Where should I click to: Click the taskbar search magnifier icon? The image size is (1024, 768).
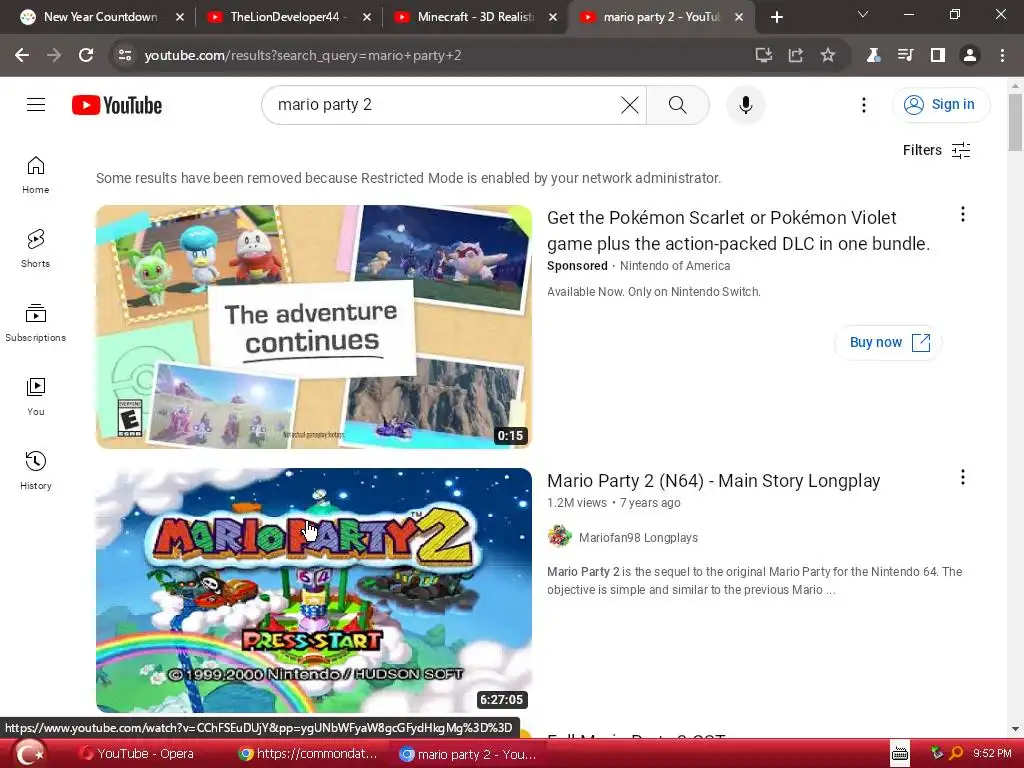click(x=956, y=754)
